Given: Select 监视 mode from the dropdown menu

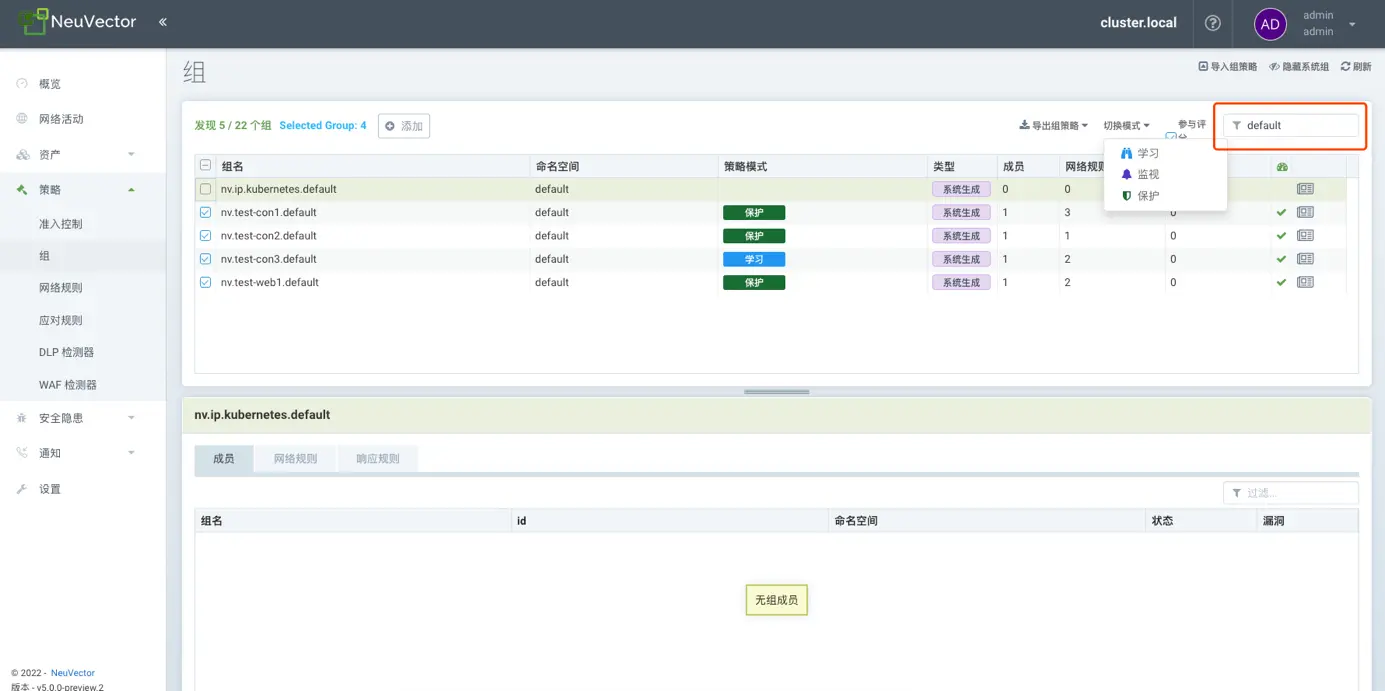Looking at the screenshot, I should tap(1147, 175).
